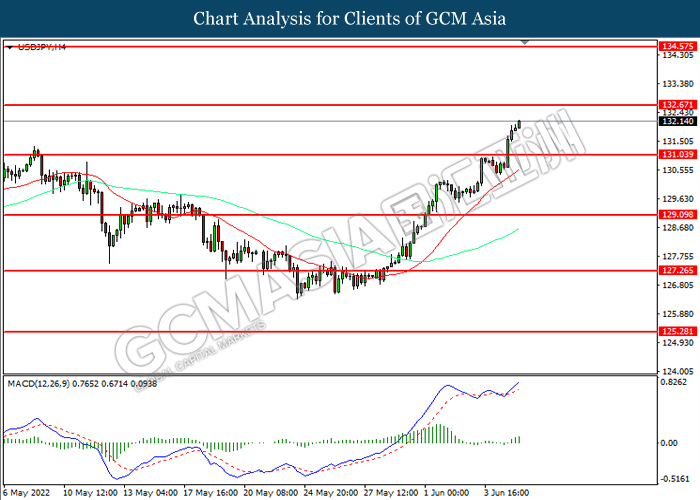The image size is (700, 500).
Task: Click the current price 132.140 label
Action: (x=677, y=121)
